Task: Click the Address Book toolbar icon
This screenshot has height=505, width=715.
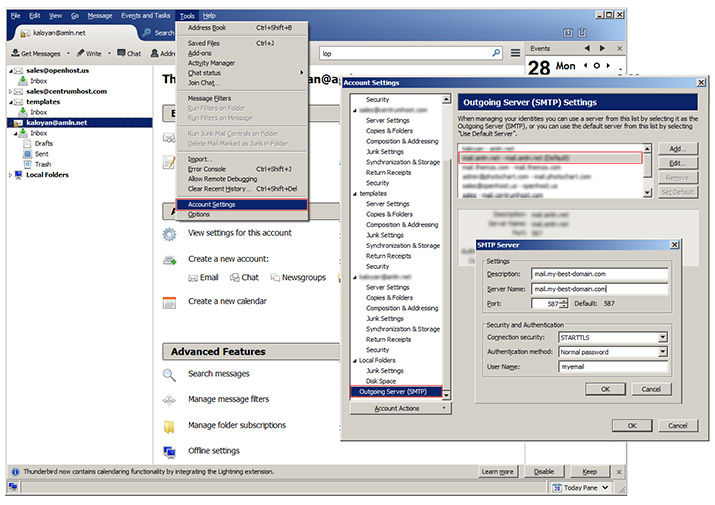Action: click(155, 53)
